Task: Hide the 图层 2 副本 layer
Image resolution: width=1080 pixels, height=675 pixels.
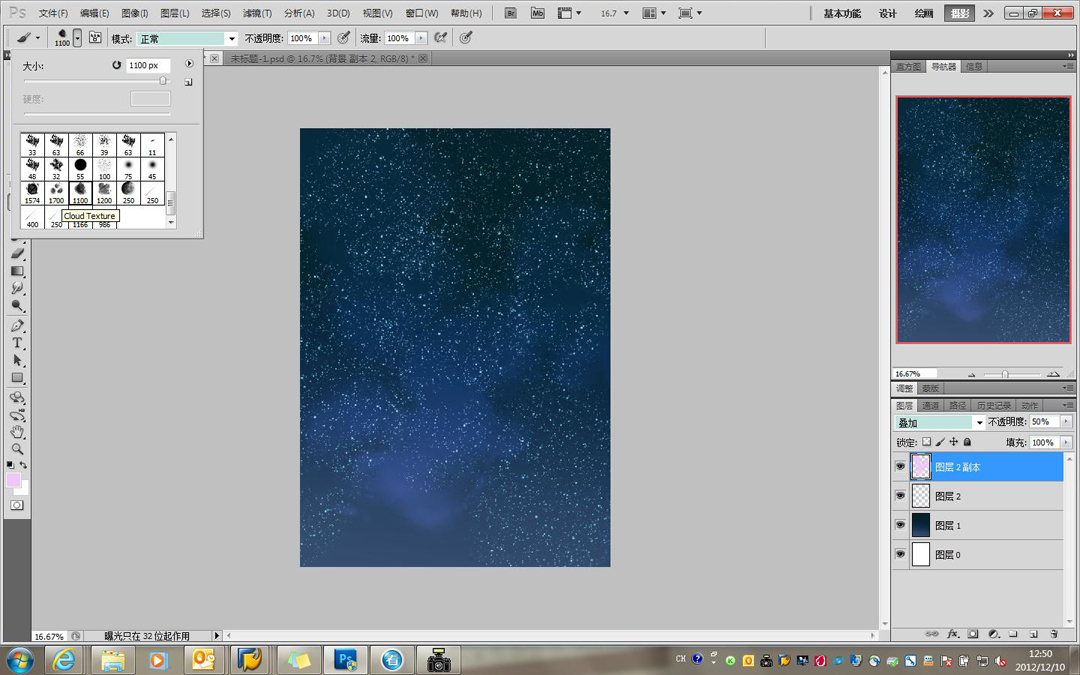Action: coord(900,466)
